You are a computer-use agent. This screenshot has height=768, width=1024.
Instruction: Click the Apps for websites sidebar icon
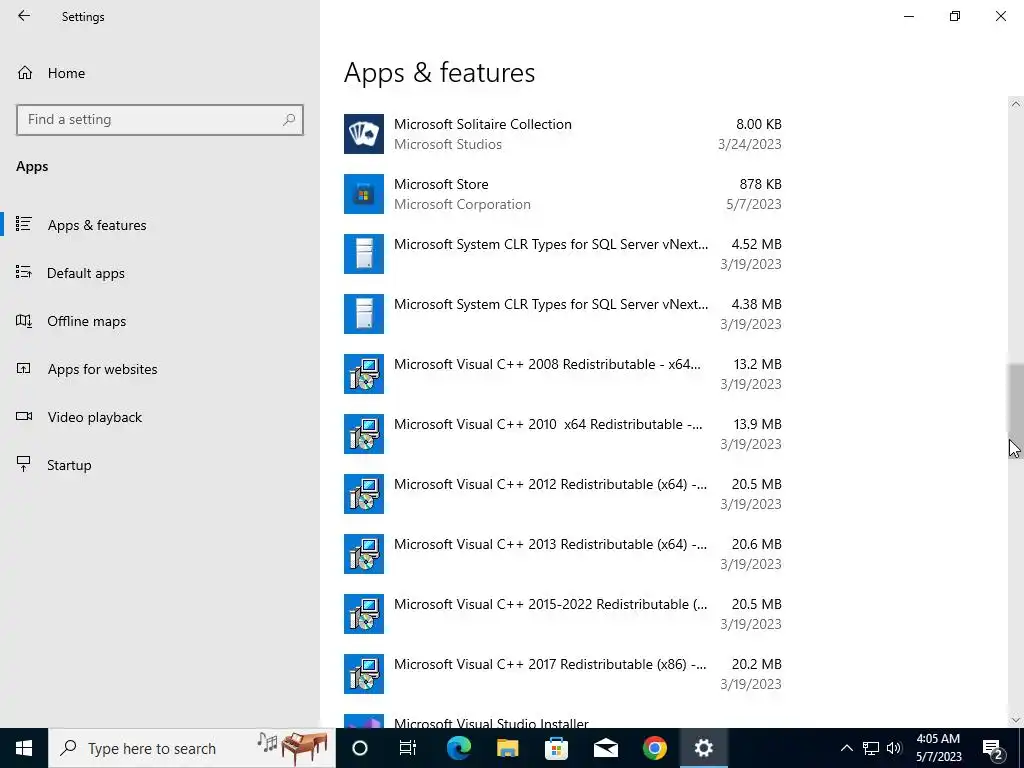tap(24, 368)
